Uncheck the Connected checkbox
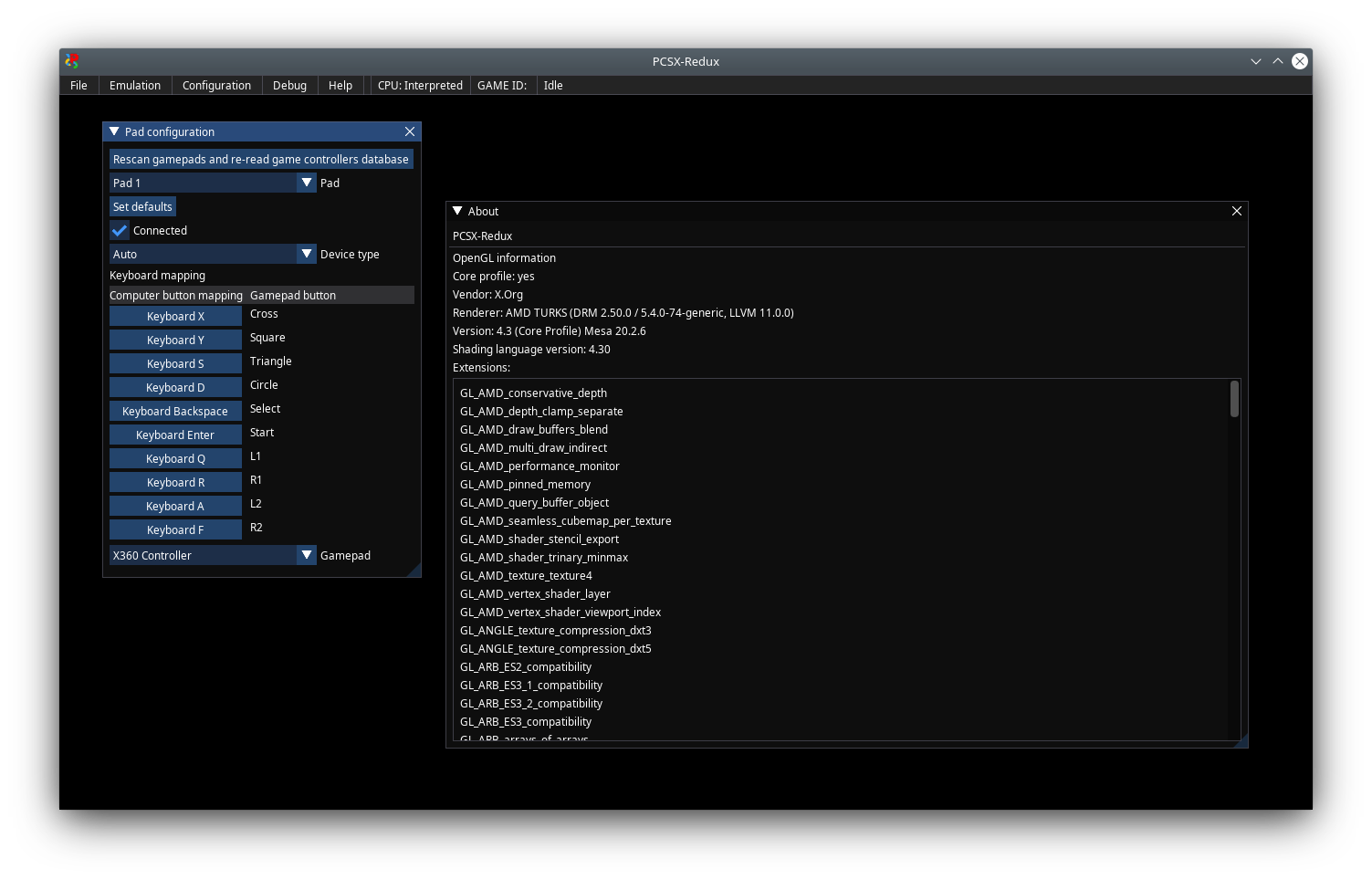1372x880 pixels. (119, 230)
